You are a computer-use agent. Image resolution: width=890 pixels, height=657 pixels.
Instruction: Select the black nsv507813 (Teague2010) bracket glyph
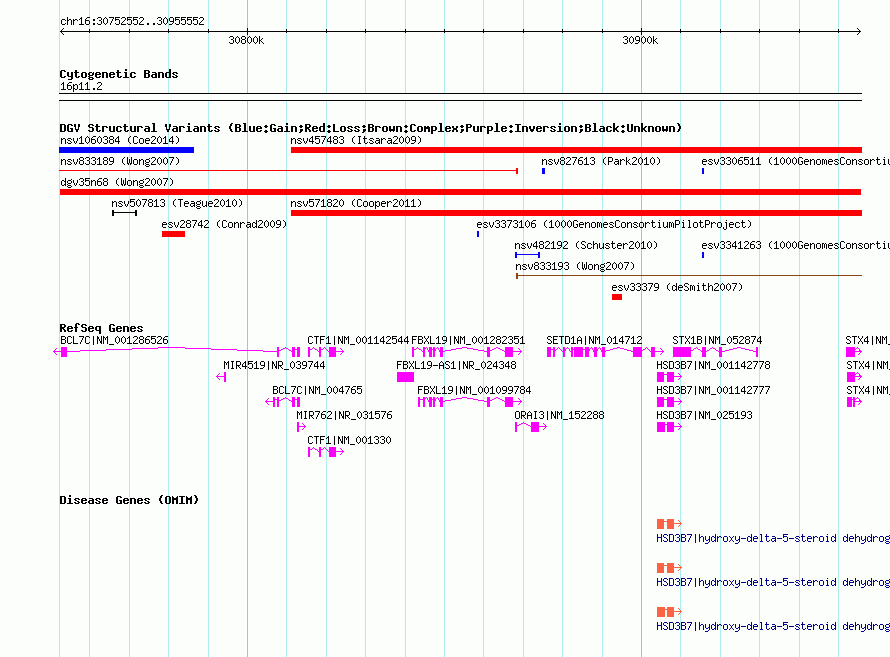click(x=124, y=213)
